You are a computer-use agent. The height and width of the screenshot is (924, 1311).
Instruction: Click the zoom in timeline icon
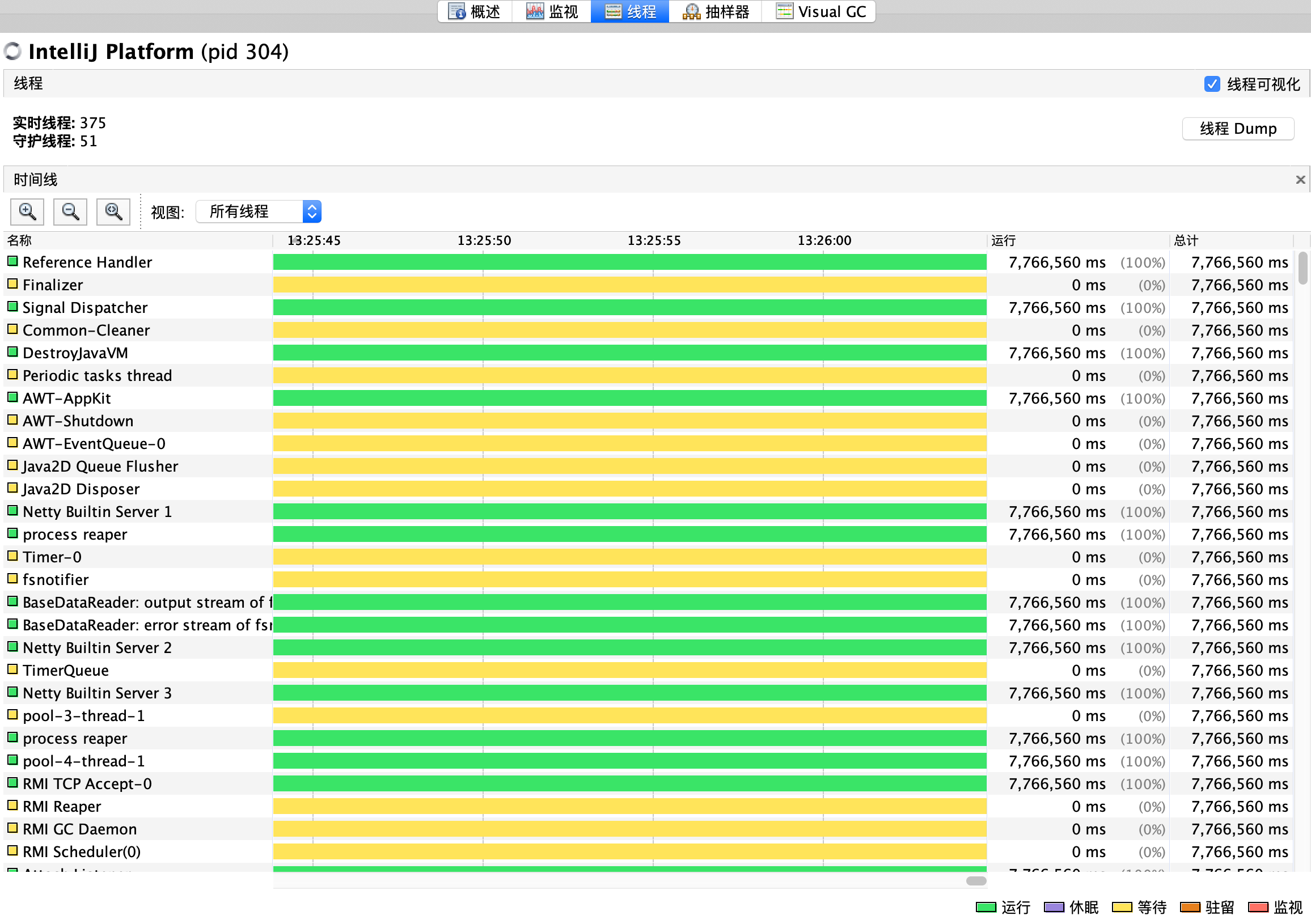tap(27, 212)
